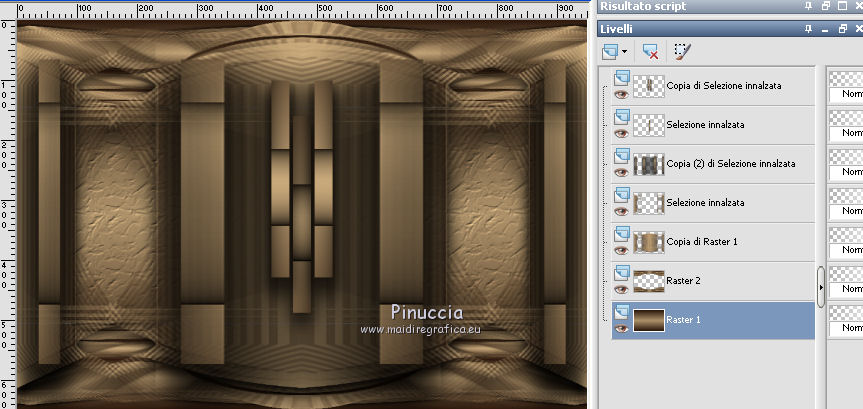This screenshot has height=409, width=863.
Task: Hide the Copia di Selezione innalzata layer
Action: 621,94
